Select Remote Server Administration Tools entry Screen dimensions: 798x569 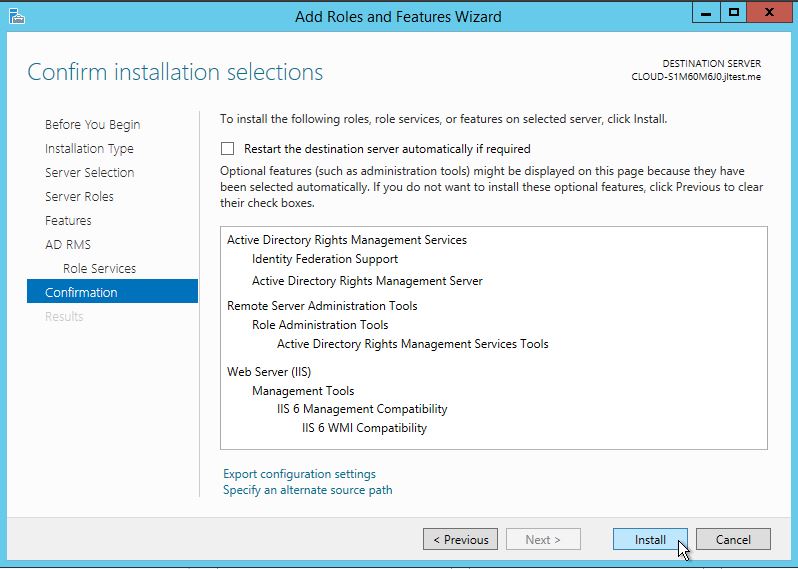(322, 306)
